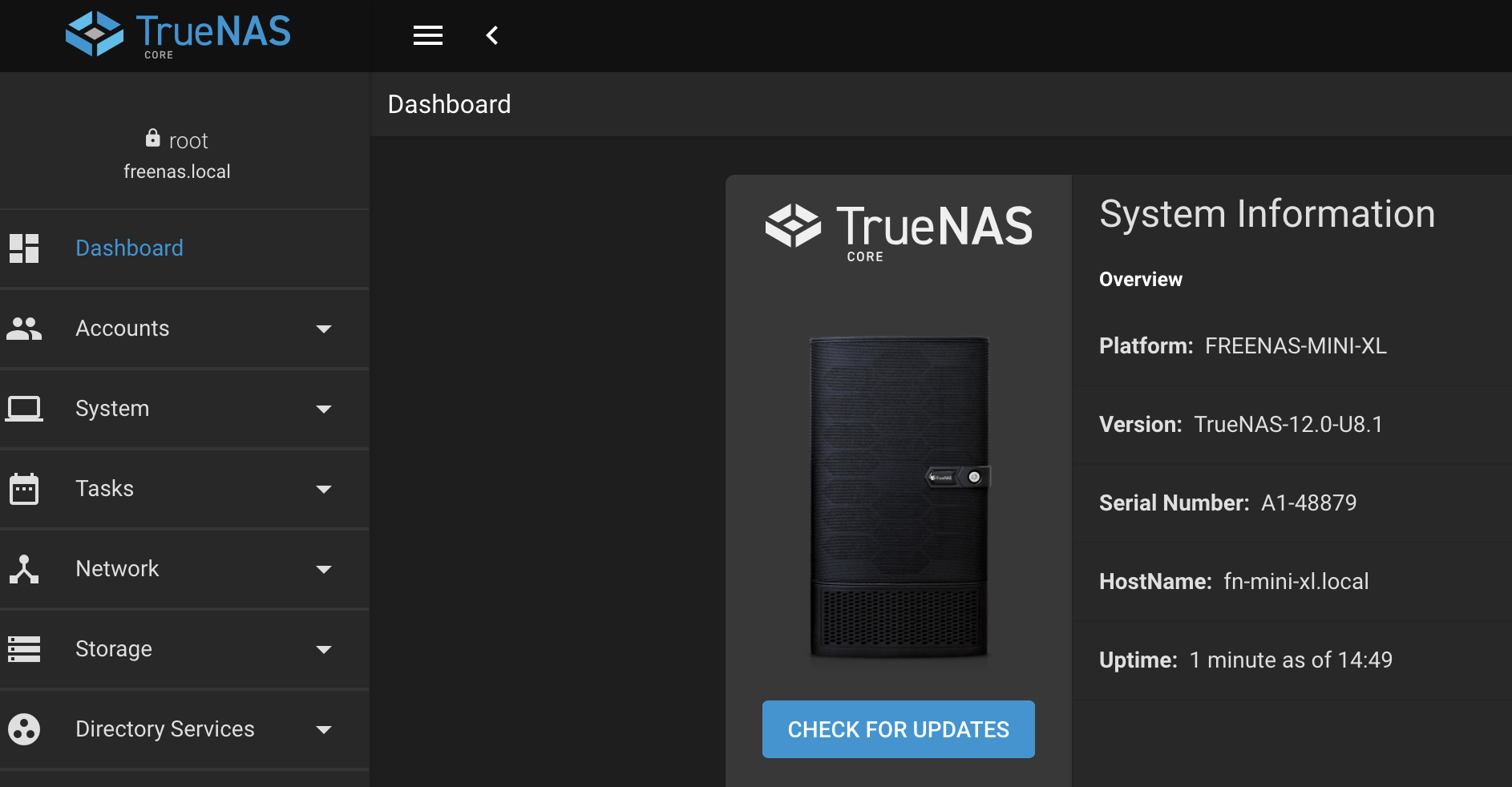Expand the Network dropdown arrow
Viewport: 1512px width, 787px height.
(324, 569)
